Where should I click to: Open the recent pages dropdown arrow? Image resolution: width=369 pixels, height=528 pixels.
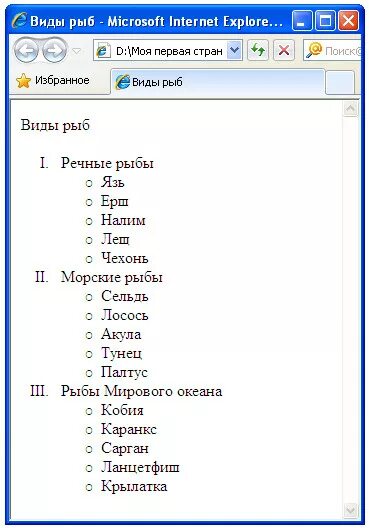click(x=77, y=51)
